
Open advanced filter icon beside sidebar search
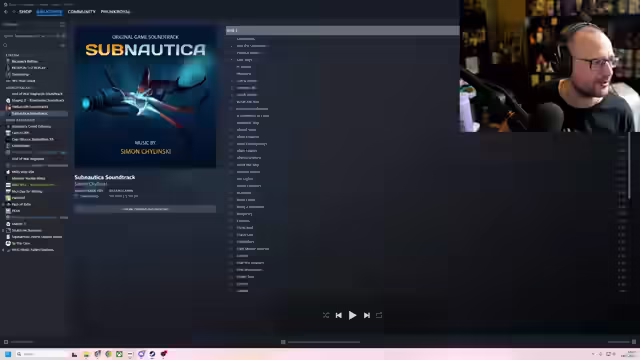pyautogui.click(x=62, y=45)
